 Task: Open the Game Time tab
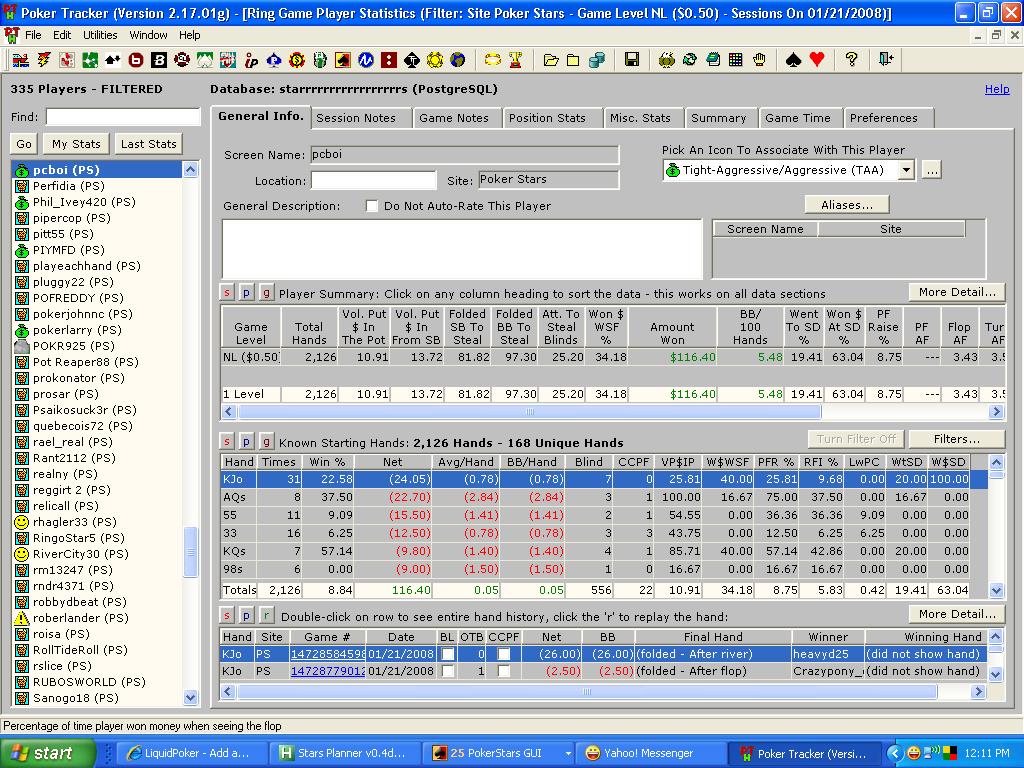[798, 118]
